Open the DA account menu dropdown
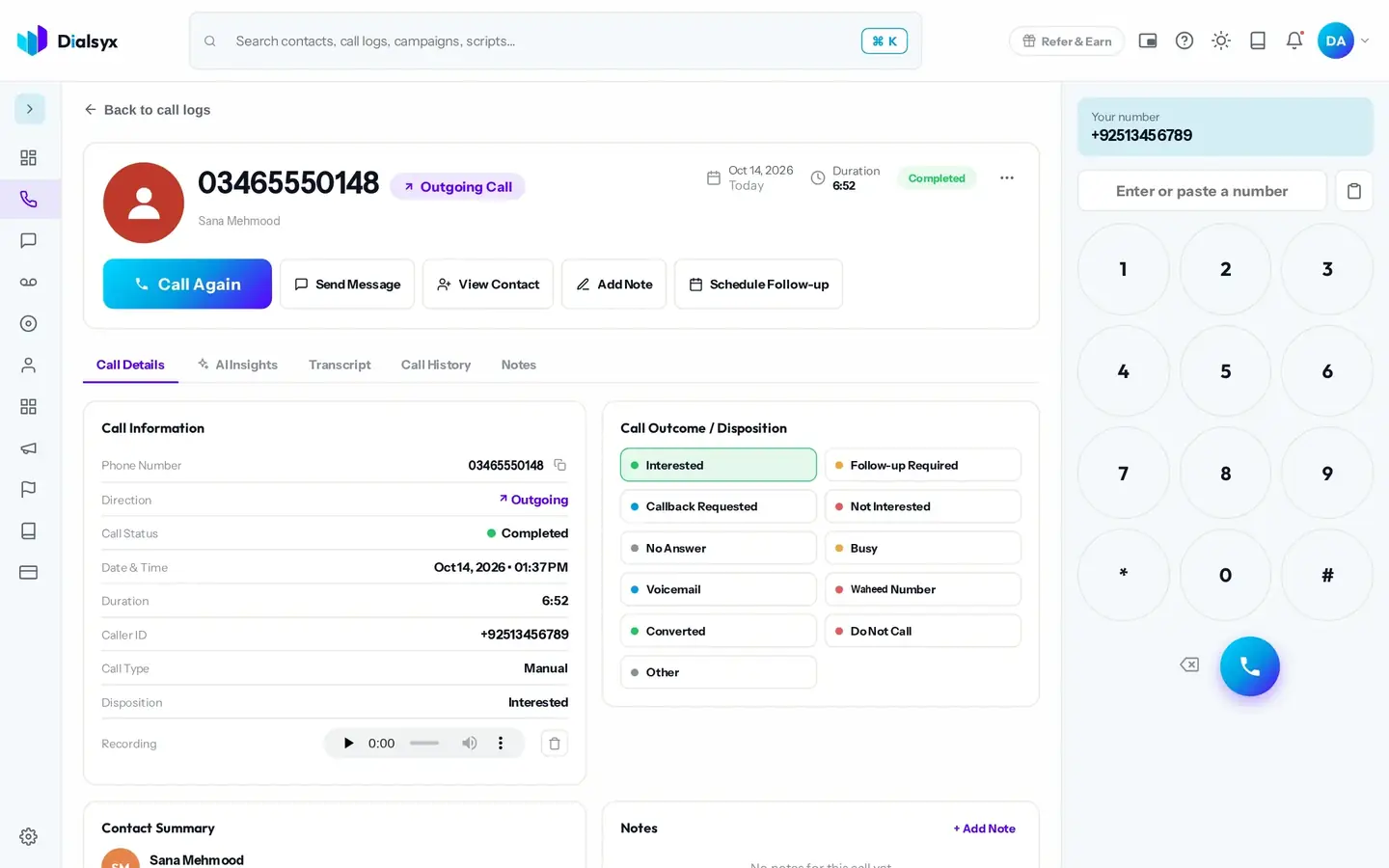 [1344, 41]
